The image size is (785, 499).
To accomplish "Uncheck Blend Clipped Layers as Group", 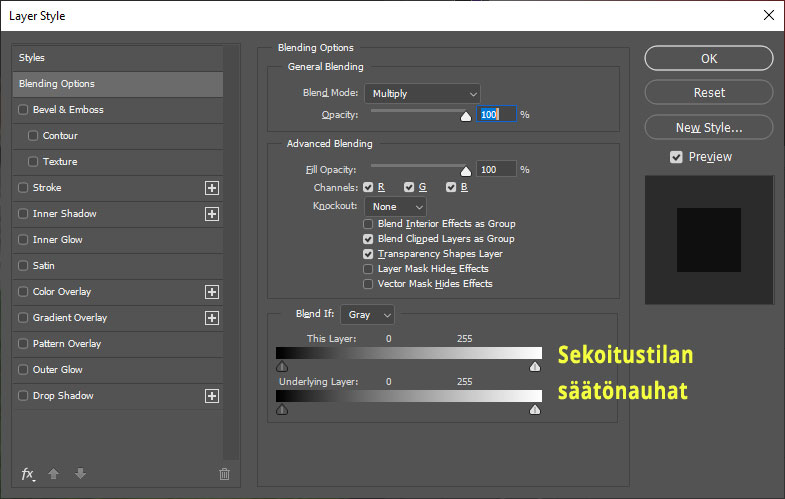I will coord(368,239).
